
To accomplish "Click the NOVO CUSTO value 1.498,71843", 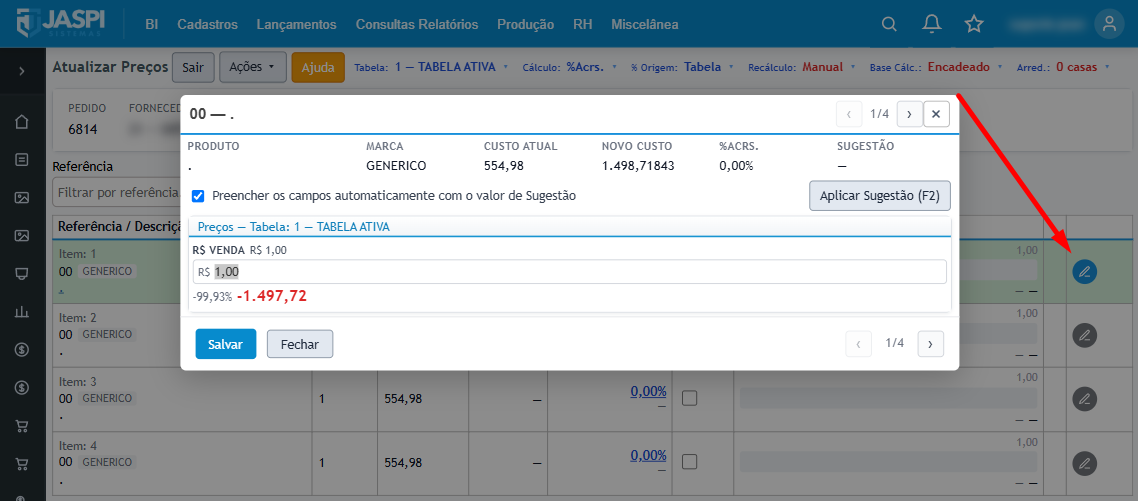I will [638, 166].
